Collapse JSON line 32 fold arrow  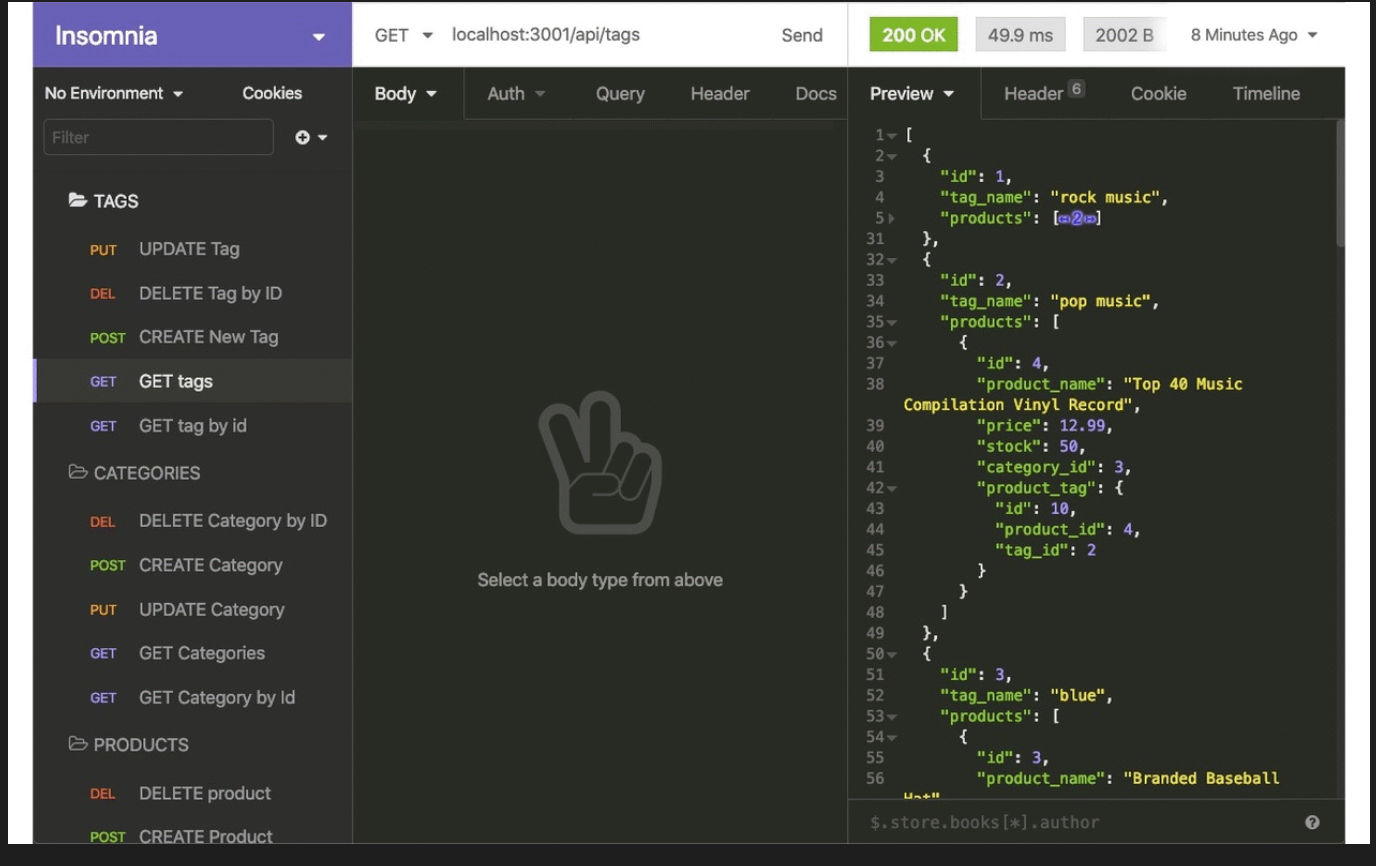coord(891,260)
